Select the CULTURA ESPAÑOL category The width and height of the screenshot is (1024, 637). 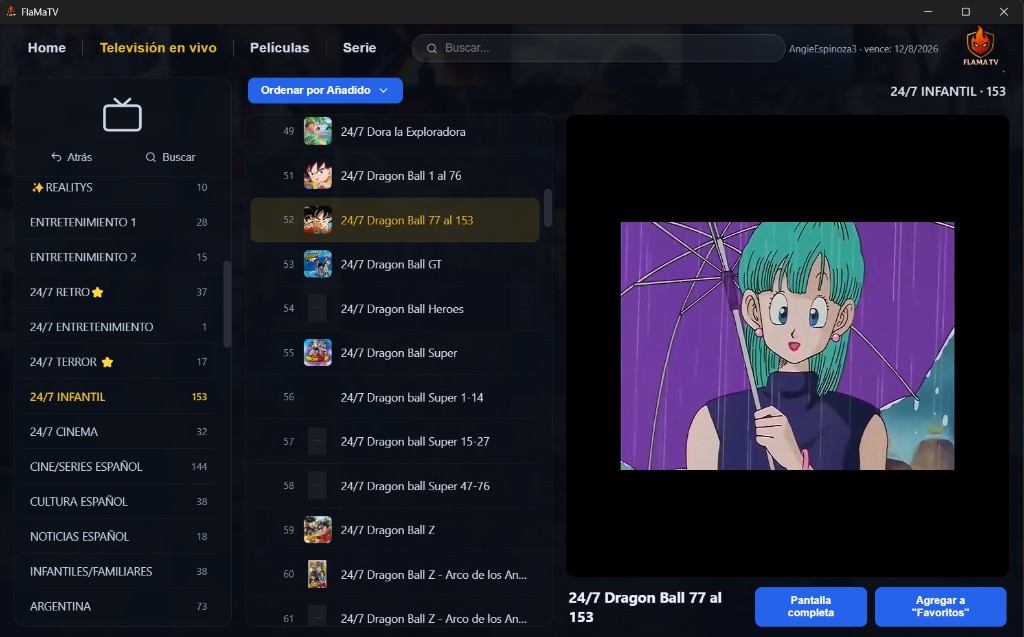coord(119,502)
